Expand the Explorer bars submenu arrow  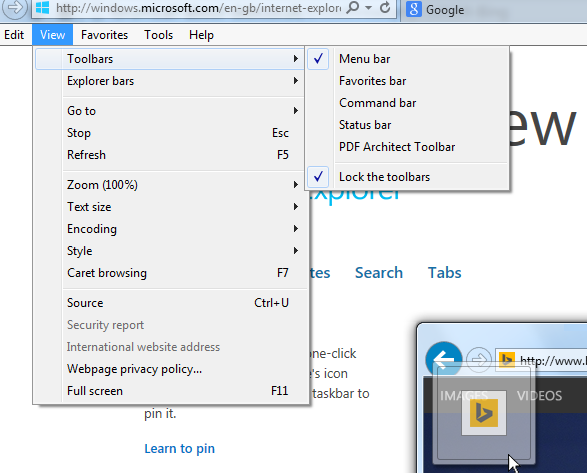point(296,81)
